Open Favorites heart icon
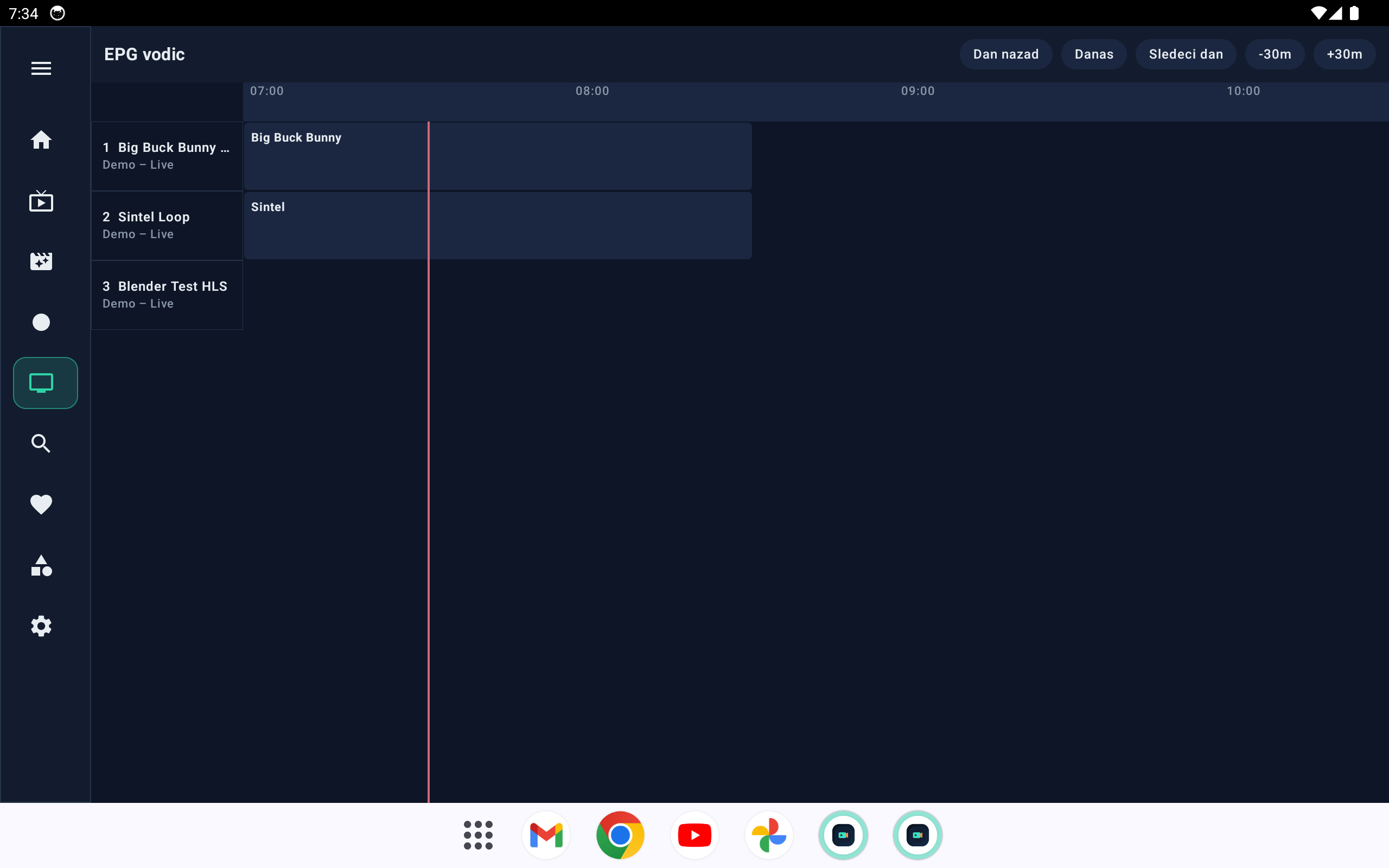Viewport: 1389px width, 868px height. pos(41,504)
